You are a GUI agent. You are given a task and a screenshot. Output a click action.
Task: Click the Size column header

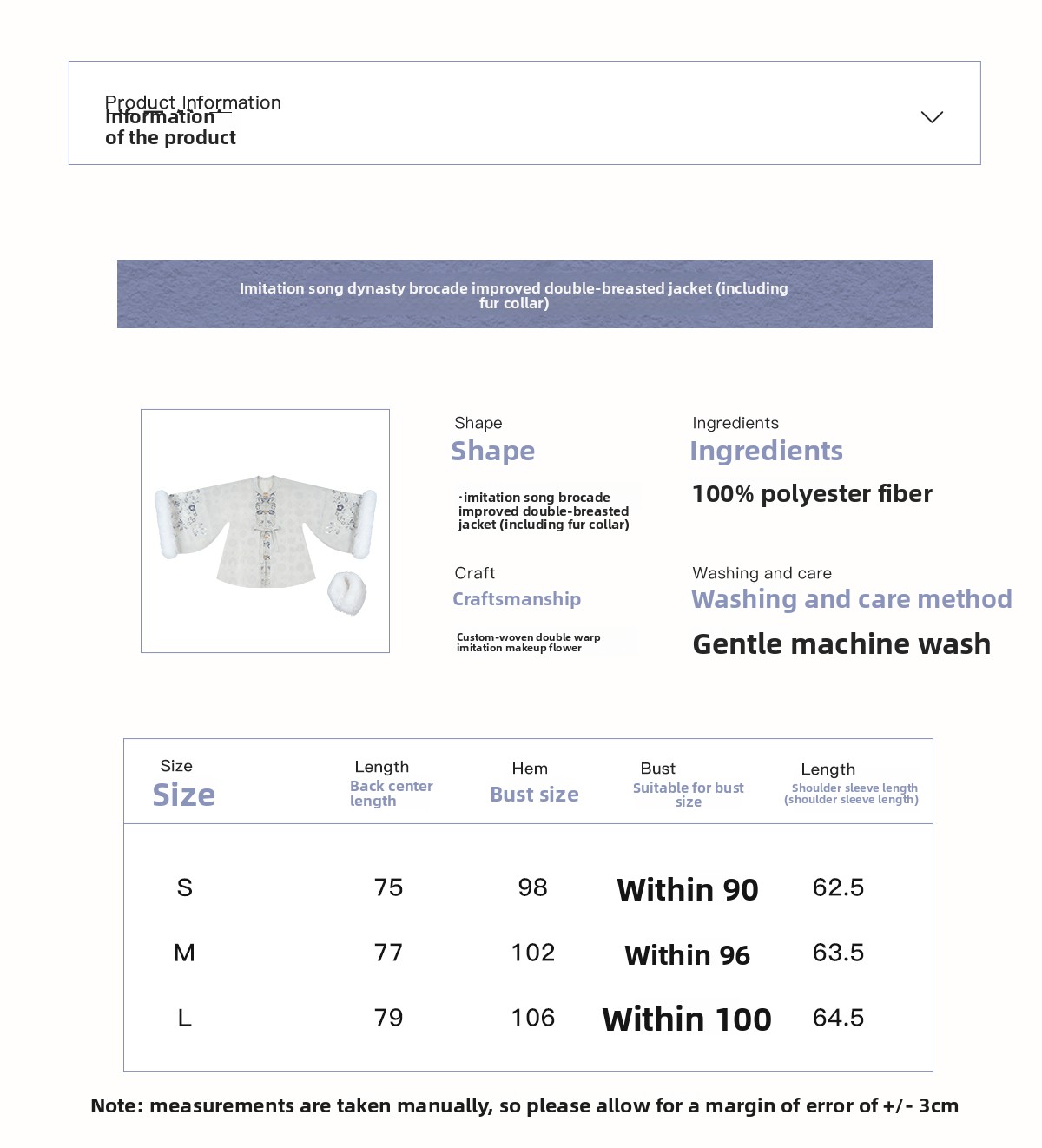pos(183,795)
